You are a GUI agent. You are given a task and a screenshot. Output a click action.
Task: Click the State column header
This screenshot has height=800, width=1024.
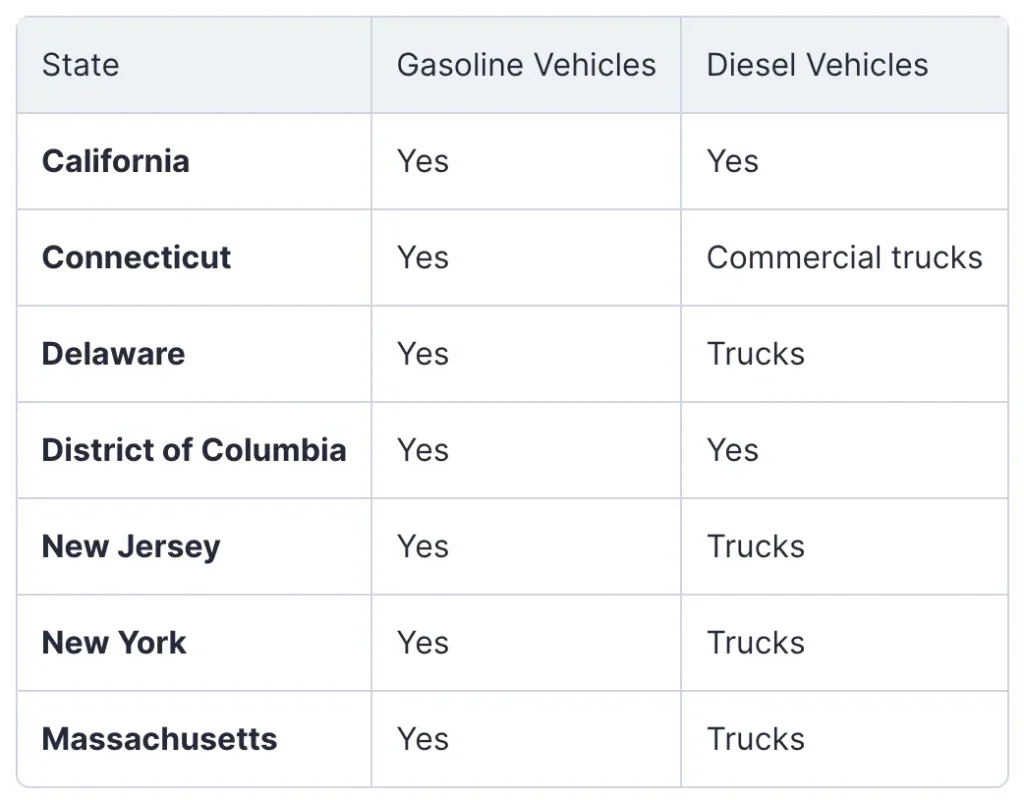(80, 65)
